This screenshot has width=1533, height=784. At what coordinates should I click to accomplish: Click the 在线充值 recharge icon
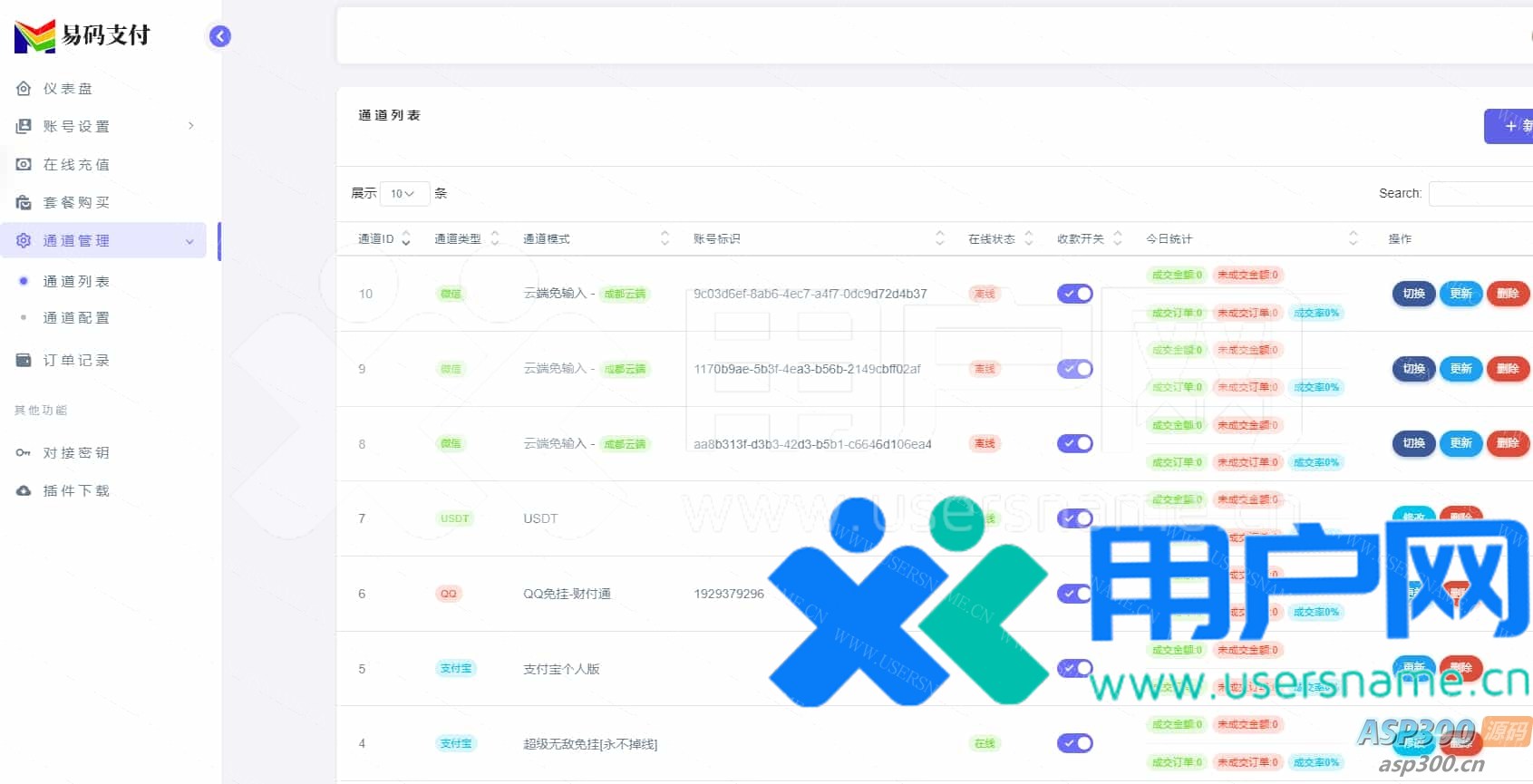pyautogui.click(x=24, y=164)
